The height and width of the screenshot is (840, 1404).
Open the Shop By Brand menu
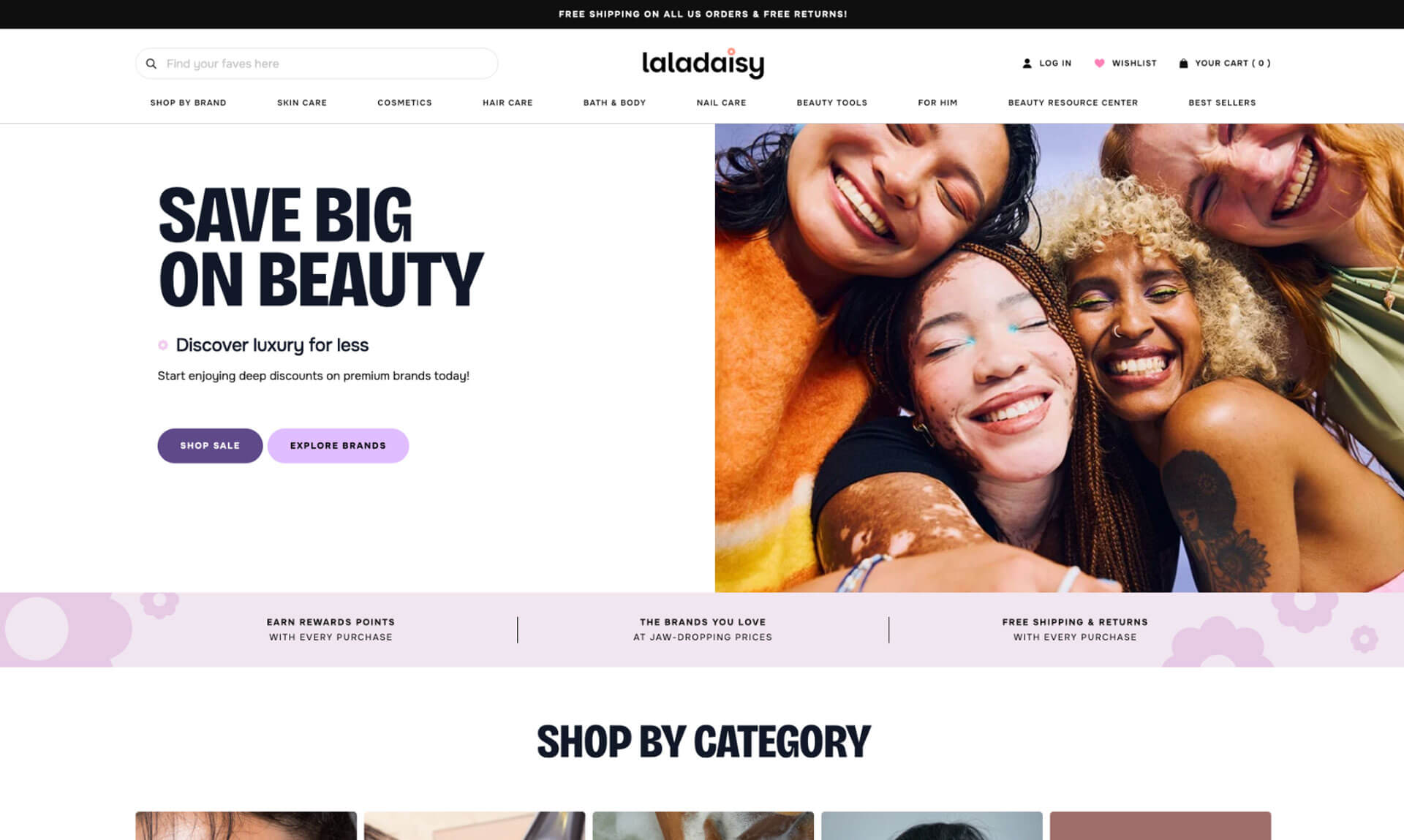(x=188, y=103)
